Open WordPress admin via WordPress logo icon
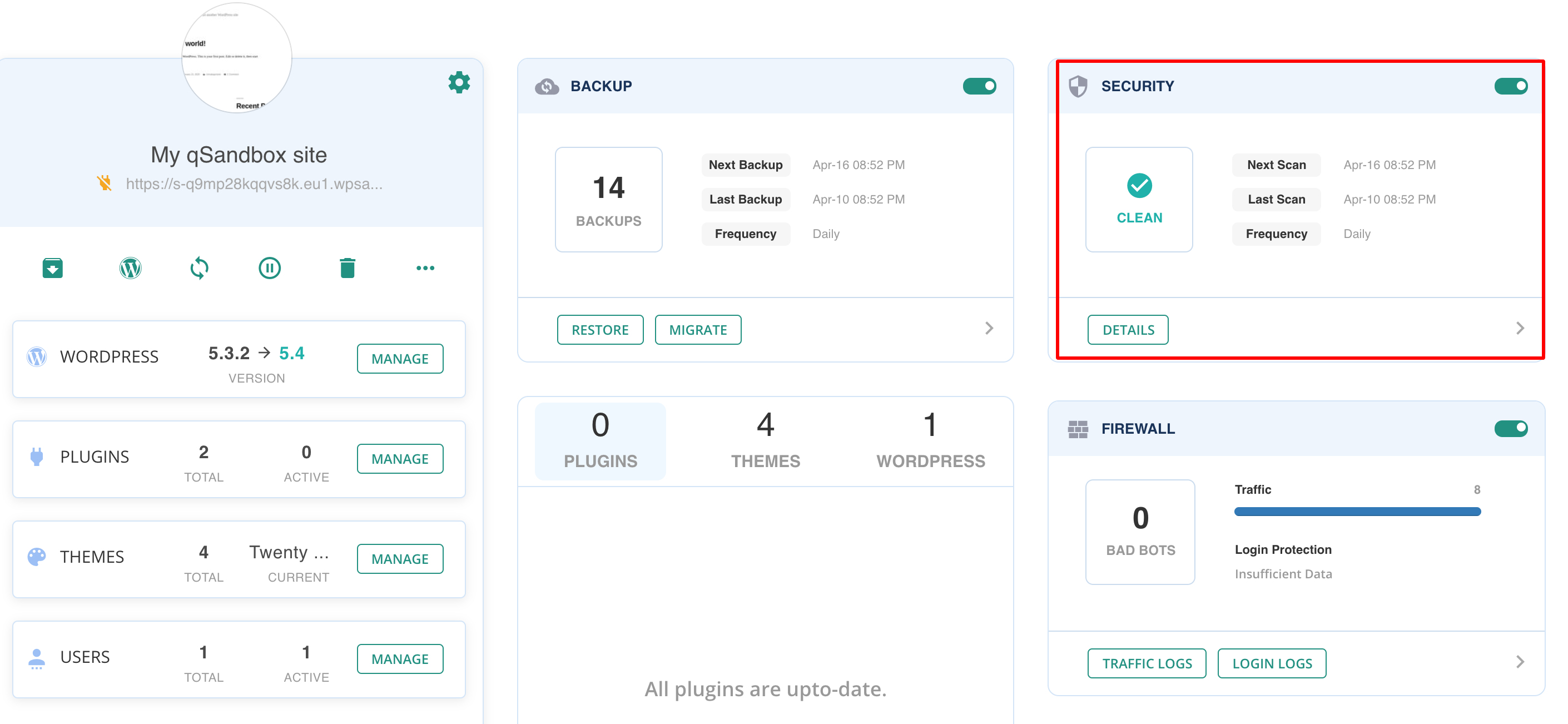Viewport: 1568px width, 724px height. (130, 268)
